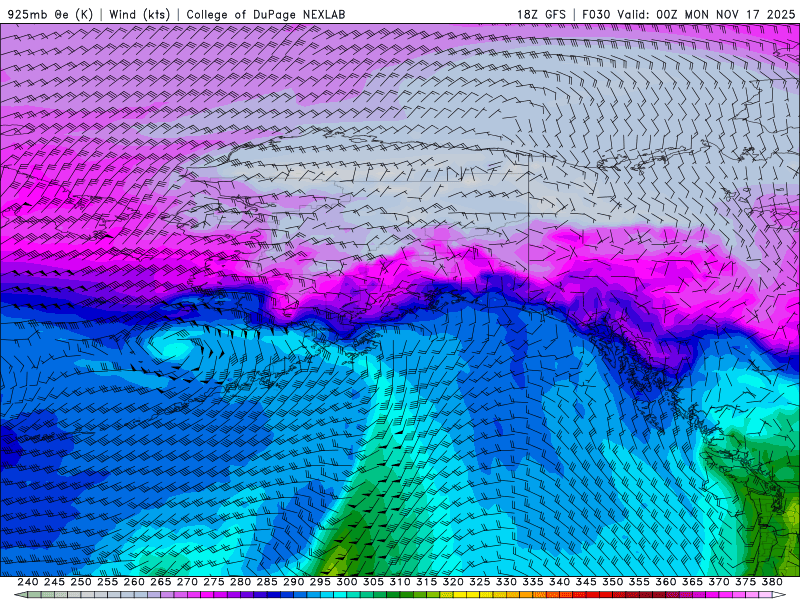Click the 260 value on color scale

pos(134,582)
